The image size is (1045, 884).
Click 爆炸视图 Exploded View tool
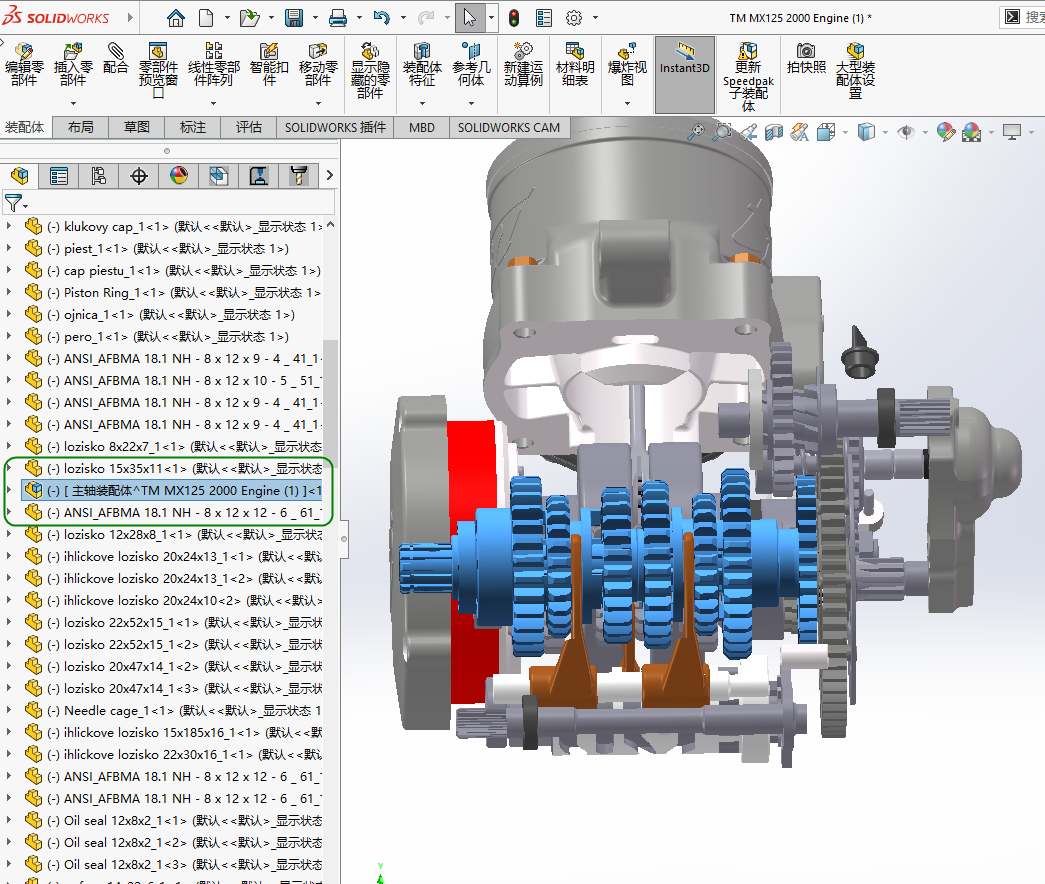627,65
